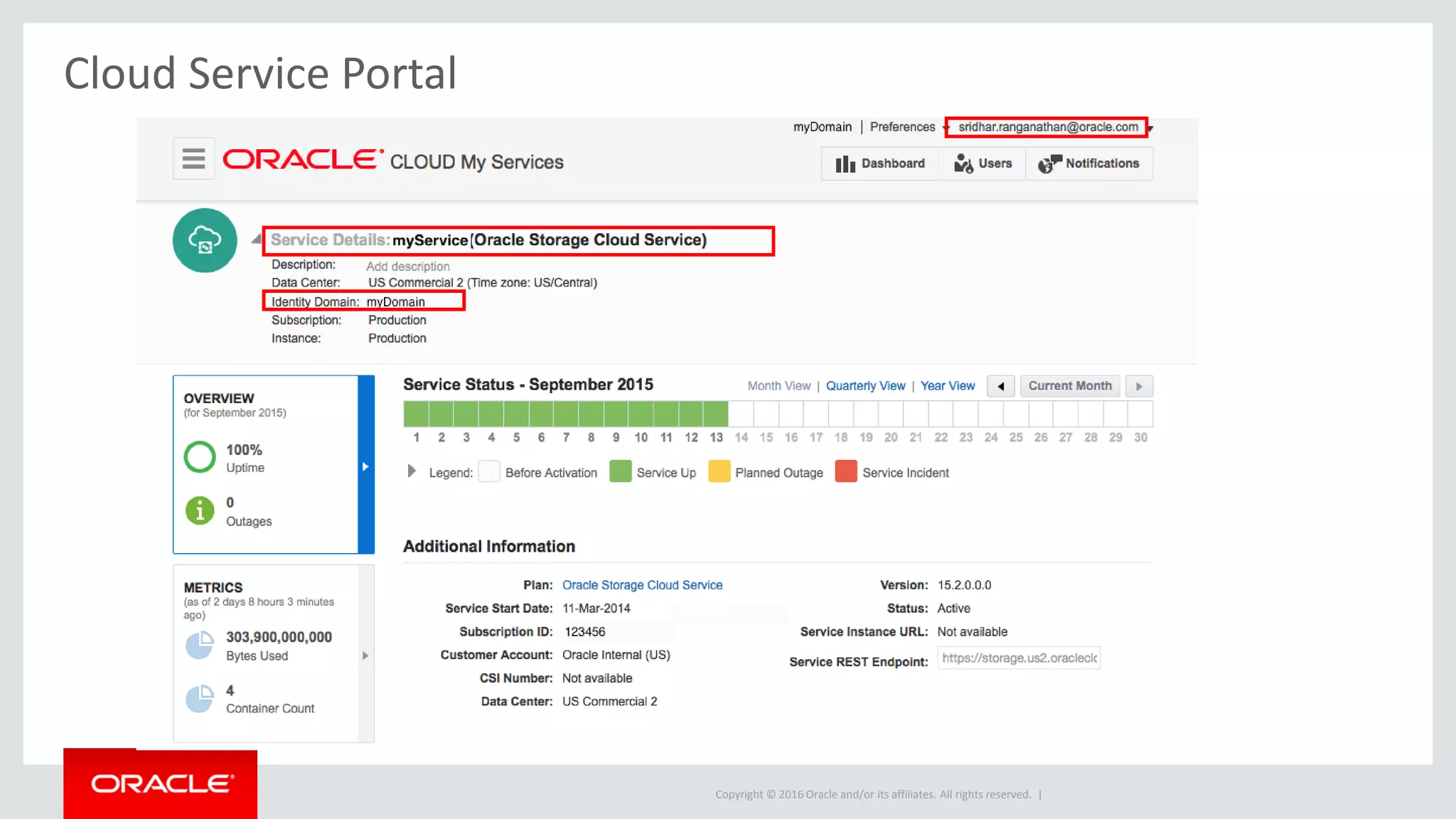
Task: Click Identity Domain value myDomain
Action: click(395, 302)
